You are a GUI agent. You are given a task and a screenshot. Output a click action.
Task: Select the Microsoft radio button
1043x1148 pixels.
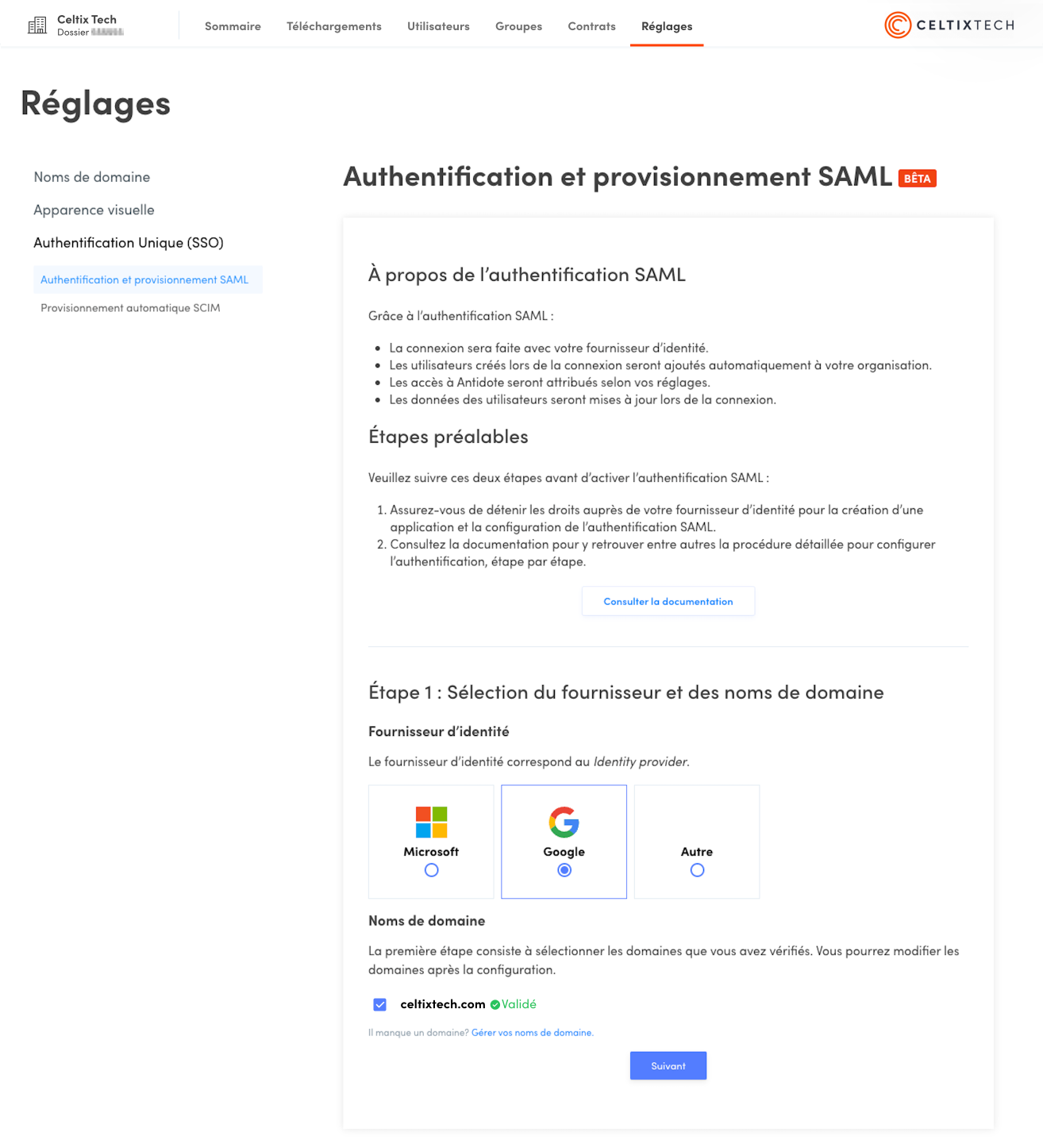pos(431,870)
